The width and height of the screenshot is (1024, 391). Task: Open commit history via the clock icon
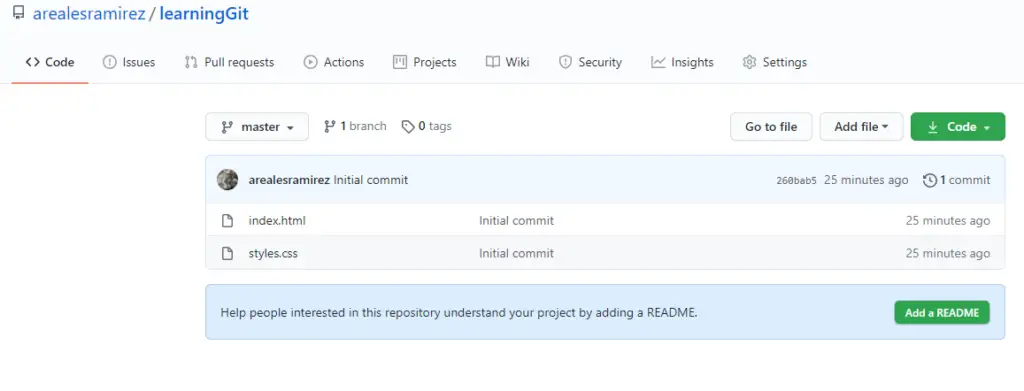pyautogui.click(x=930, y=180)
